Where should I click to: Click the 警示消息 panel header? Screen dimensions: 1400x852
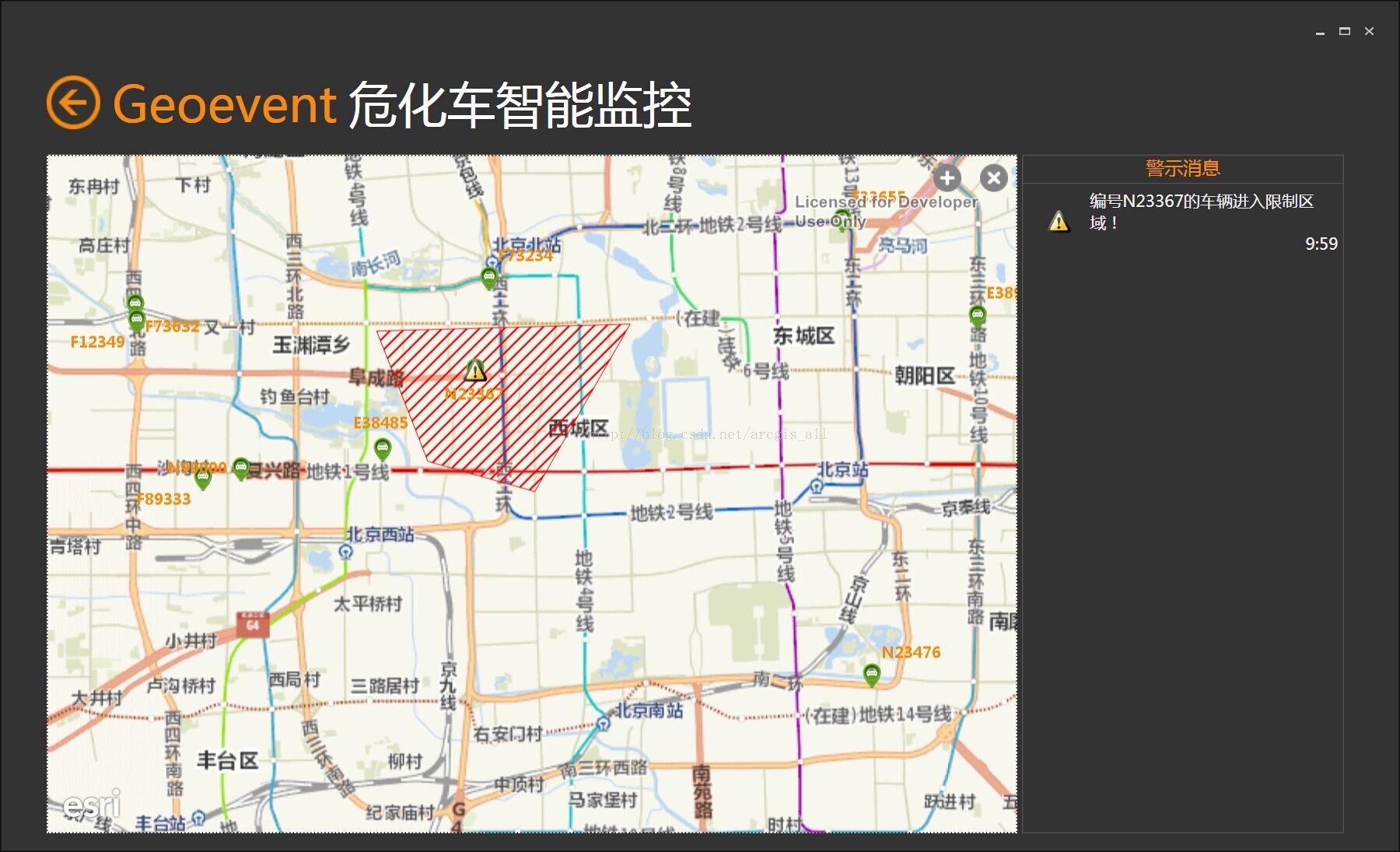1182,168
